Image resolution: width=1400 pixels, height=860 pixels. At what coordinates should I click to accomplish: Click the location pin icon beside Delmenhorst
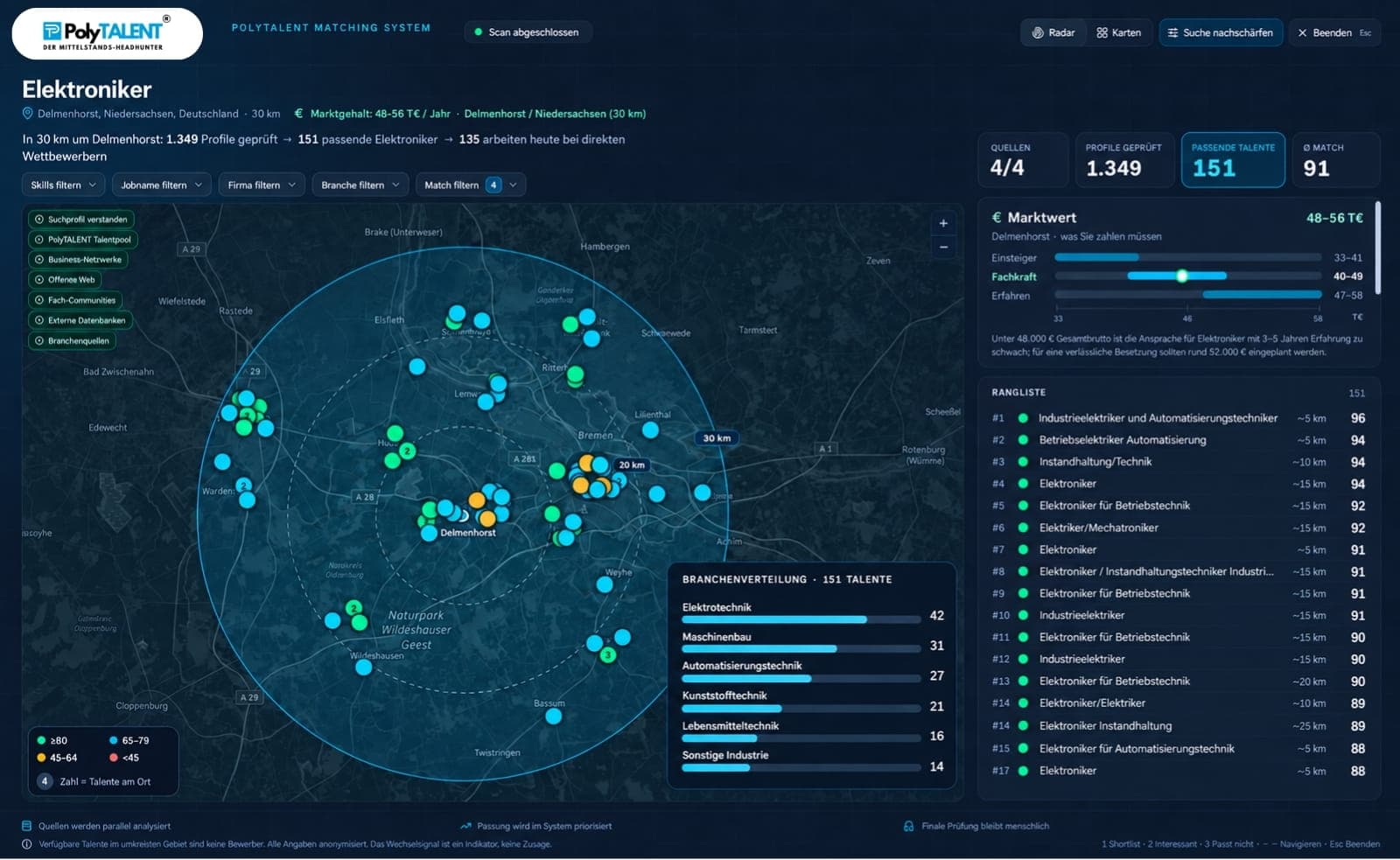(x=28, y=114)
